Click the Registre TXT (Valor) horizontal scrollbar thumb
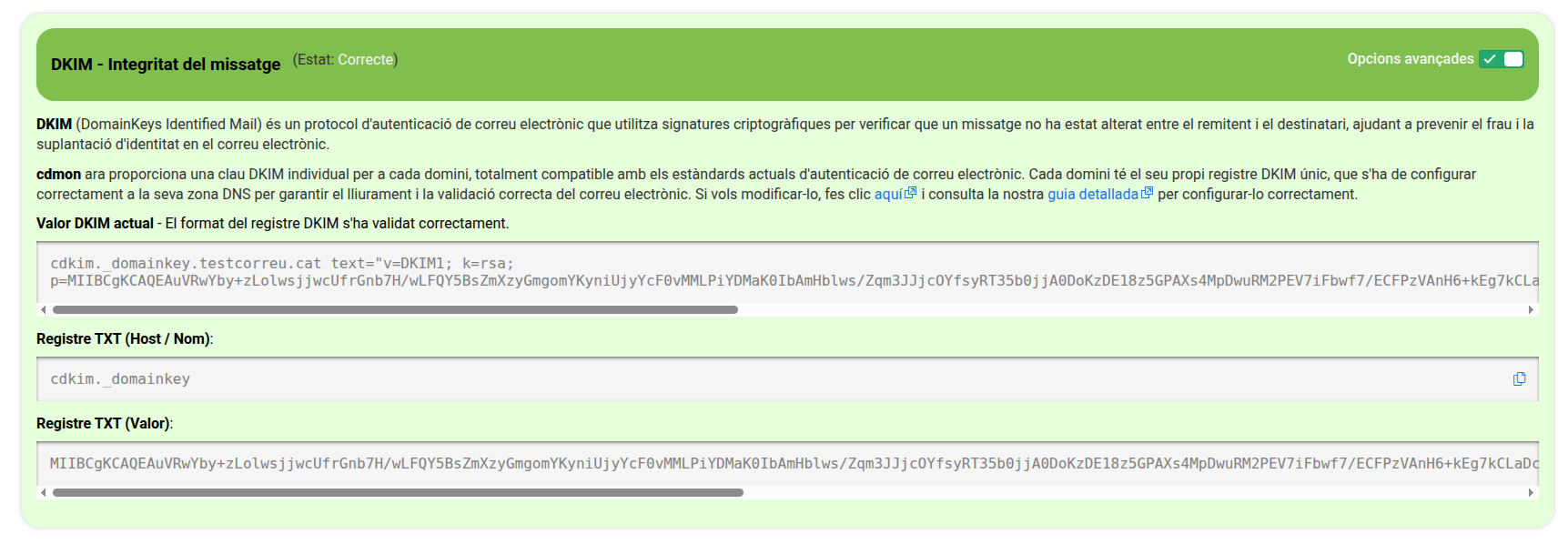Viewport: 1568px width, 544px height. (398, 493)
